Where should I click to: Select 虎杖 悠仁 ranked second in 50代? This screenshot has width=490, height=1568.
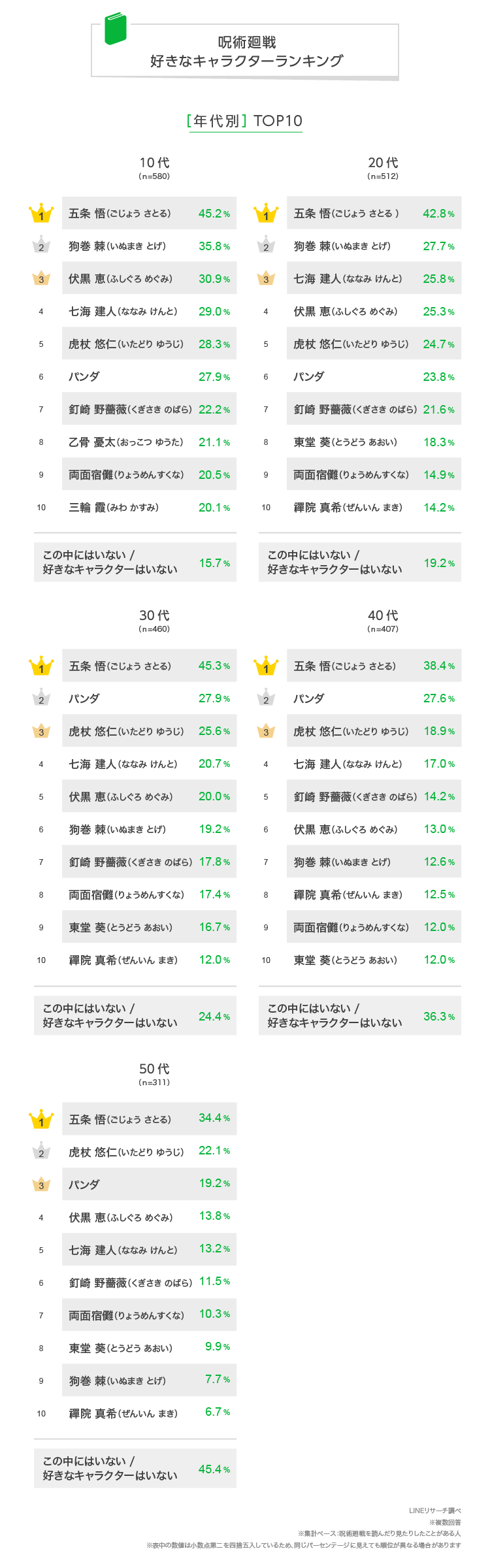point(149,1152)
